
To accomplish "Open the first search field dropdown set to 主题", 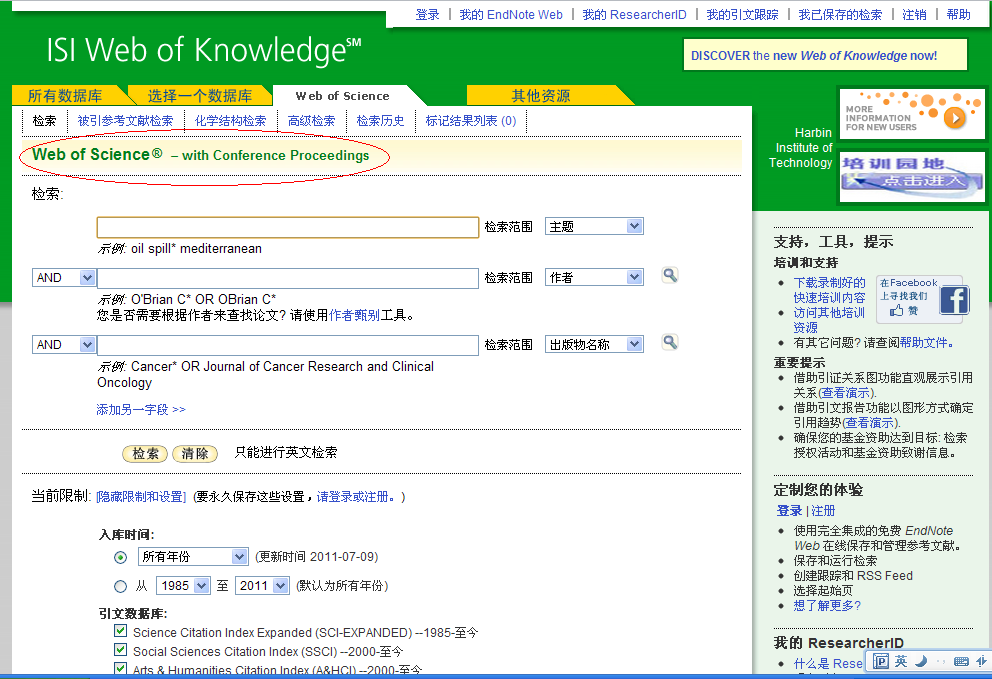I will 594,227.
